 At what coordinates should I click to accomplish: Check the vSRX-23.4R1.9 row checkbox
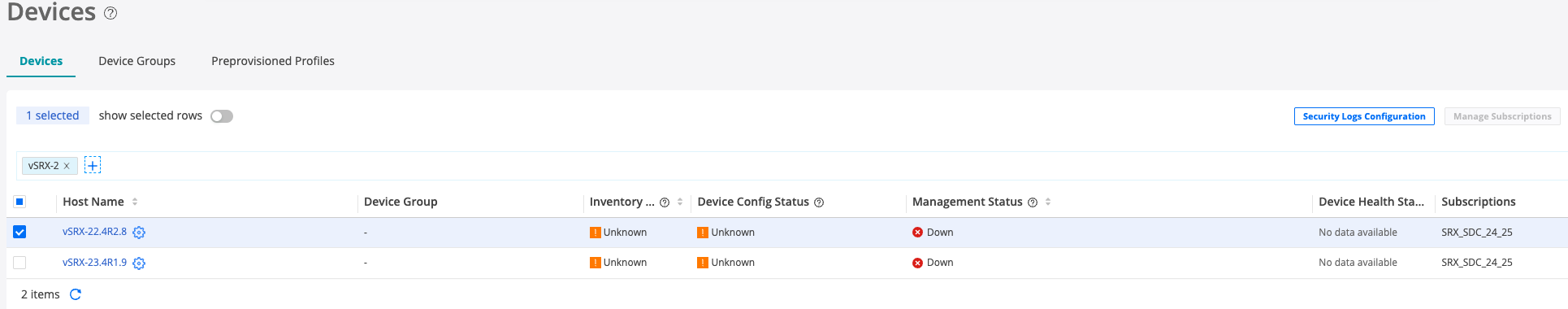(19, 263)
